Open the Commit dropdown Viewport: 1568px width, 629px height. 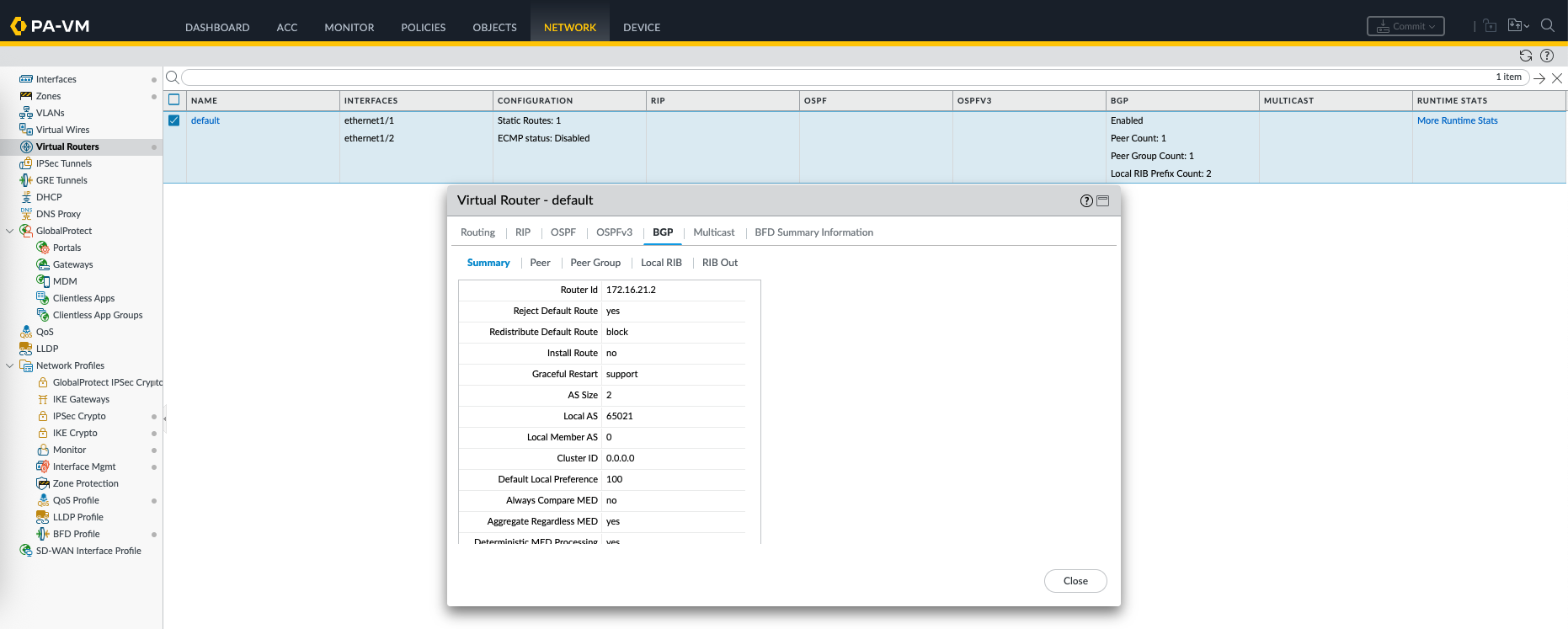click(x=1405, y=26)
